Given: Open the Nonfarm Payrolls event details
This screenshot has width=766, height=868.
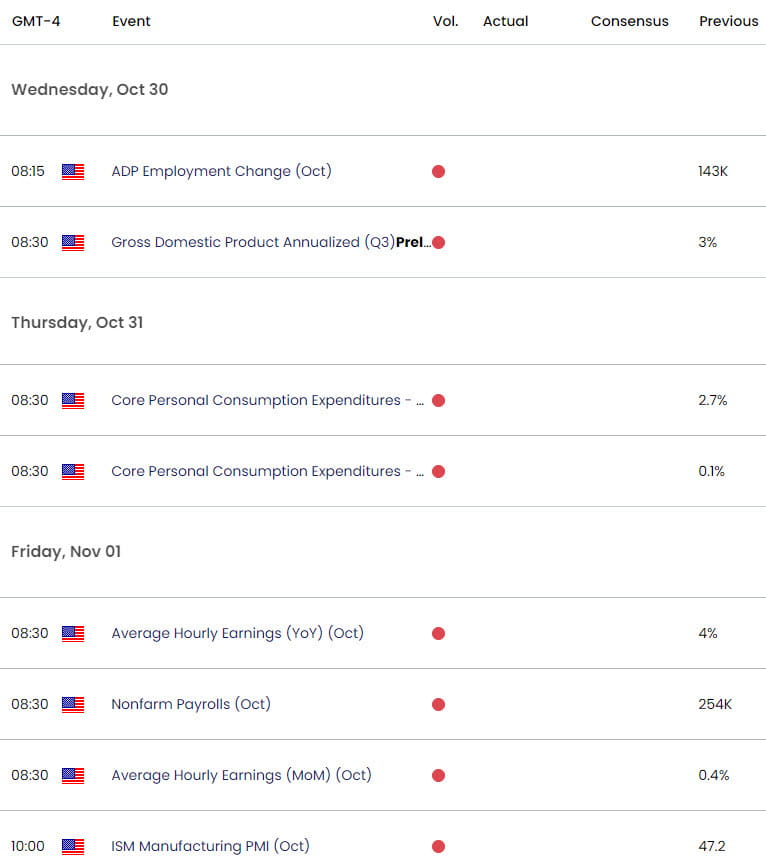Looking at the screenshot, I should coord(191,704).
